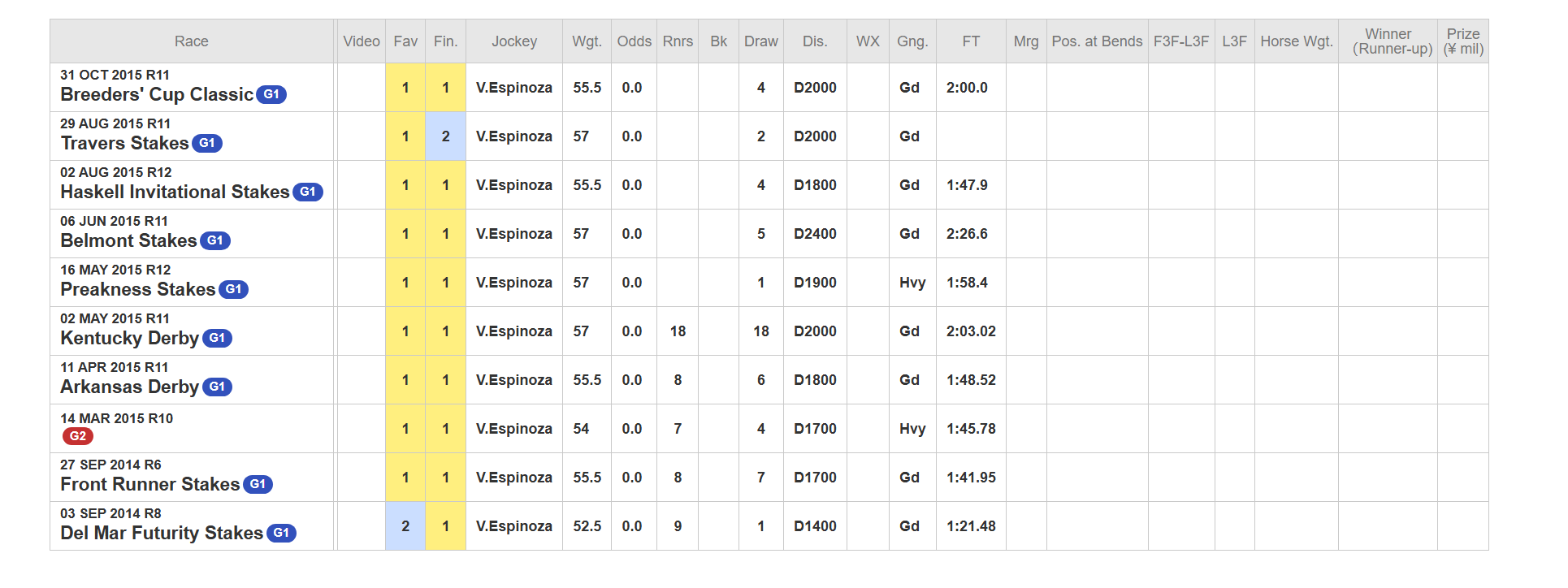
Task: Click the Prize (¥ mil) column header
Action: (x=1463, y=41)
